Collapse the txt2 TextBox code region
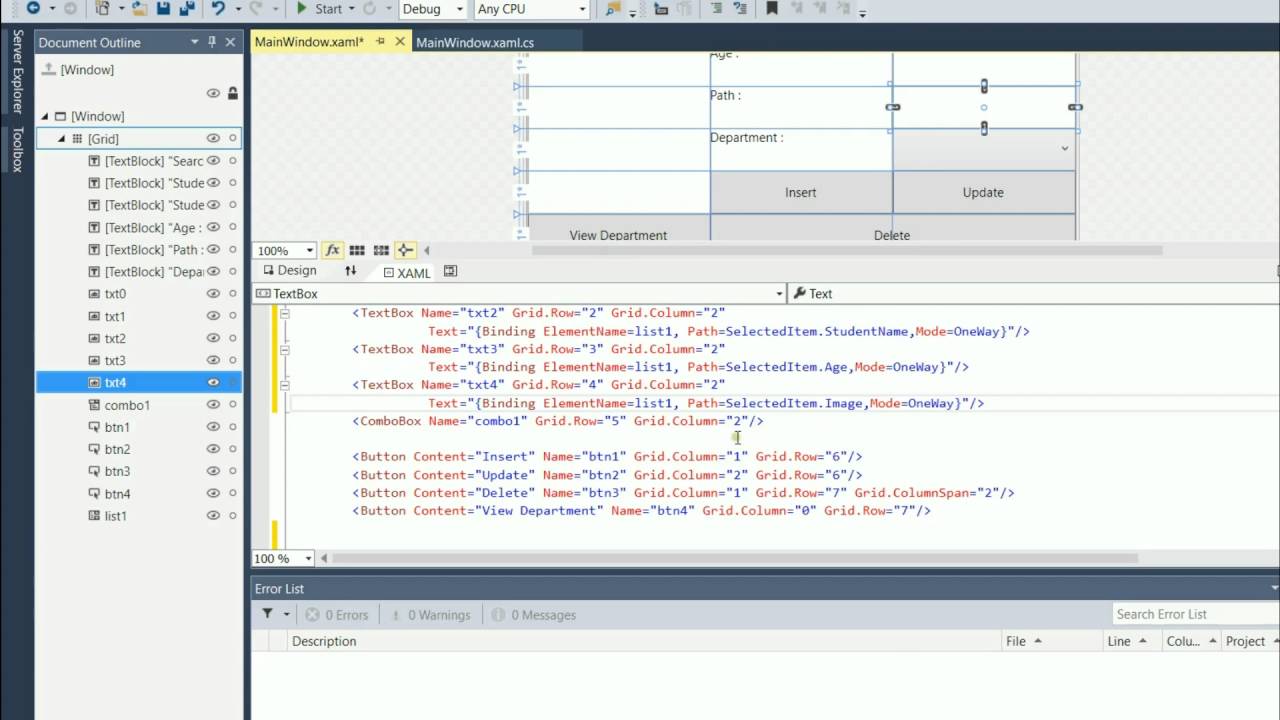The image size is (1280, 720). [285, 313]
